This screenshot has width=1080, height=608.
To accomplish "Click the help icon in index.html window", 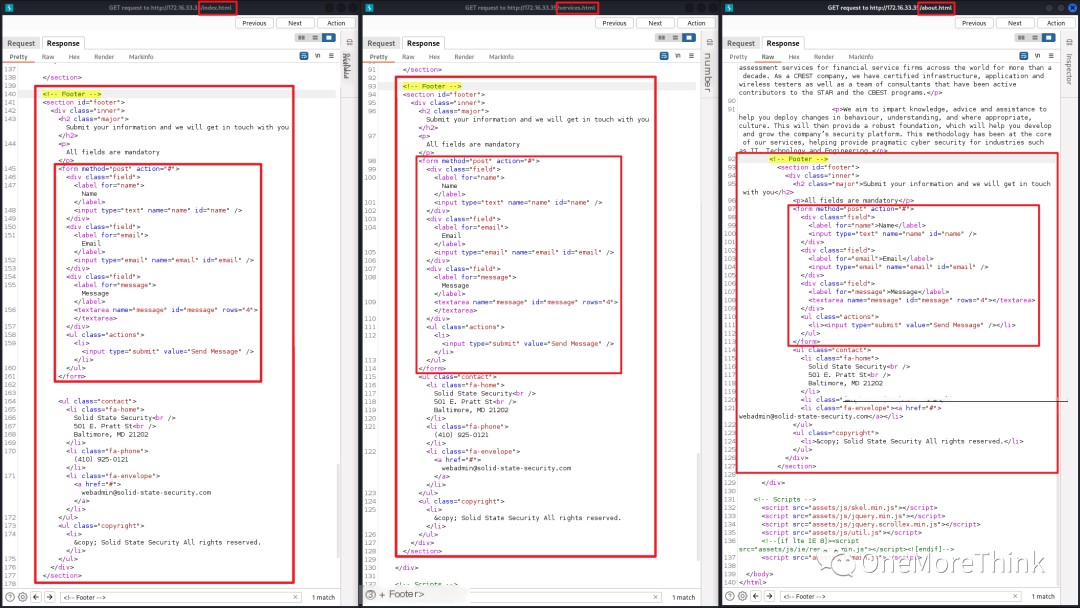I will point(10,597).
